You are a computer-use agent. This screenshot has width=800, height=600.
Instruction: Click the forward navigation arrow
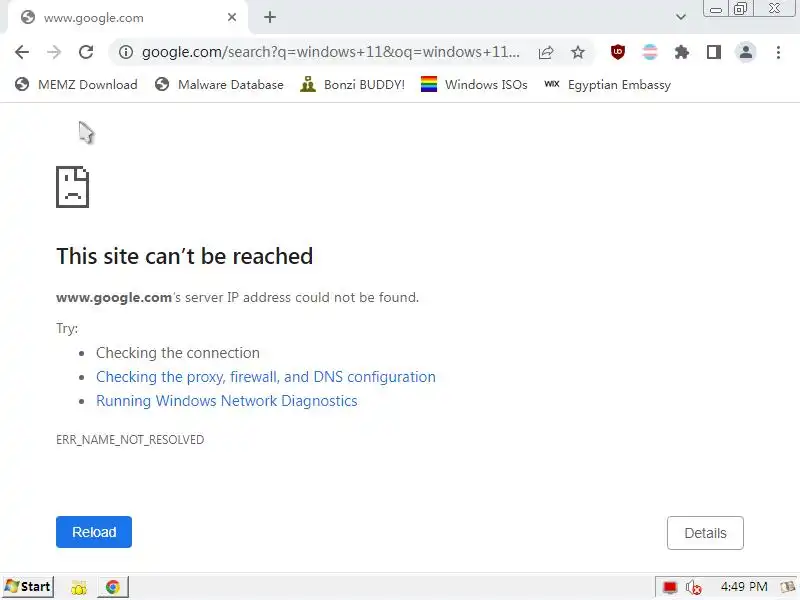[54, 52]
